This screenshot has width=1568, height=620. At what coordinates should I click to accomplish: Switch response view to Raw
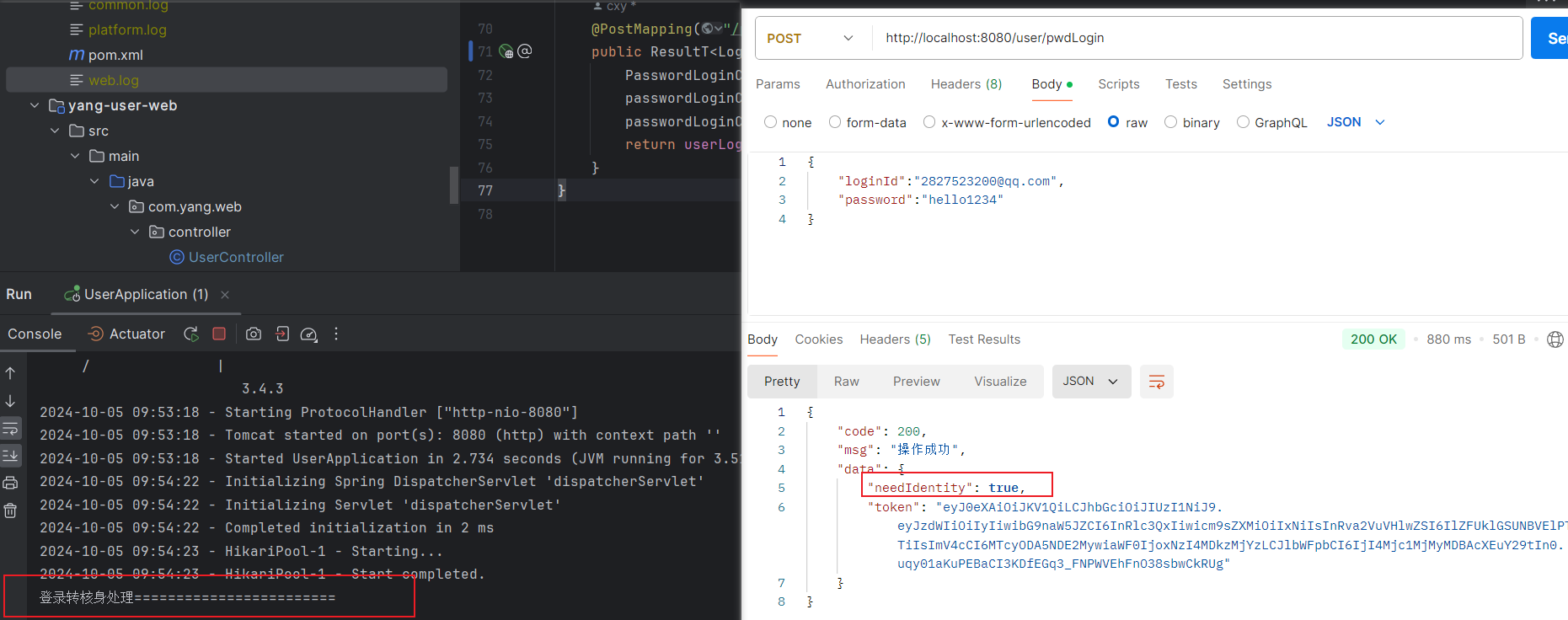click(x=846, y=382)
